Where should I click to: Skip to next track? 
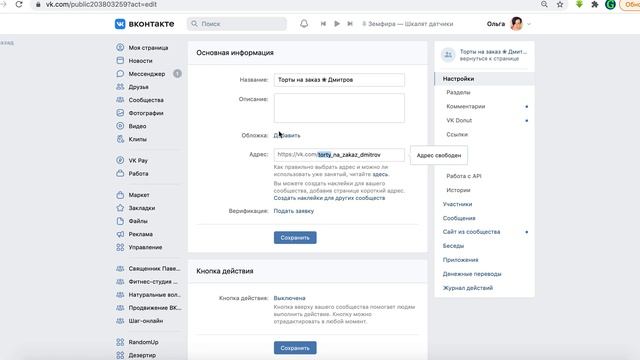[x=350, y=24]
